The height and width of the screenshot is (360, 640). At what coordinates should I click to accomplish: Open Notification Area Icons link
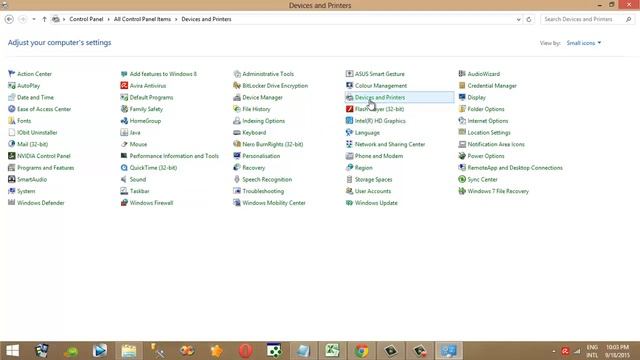[x=496, y=144]
